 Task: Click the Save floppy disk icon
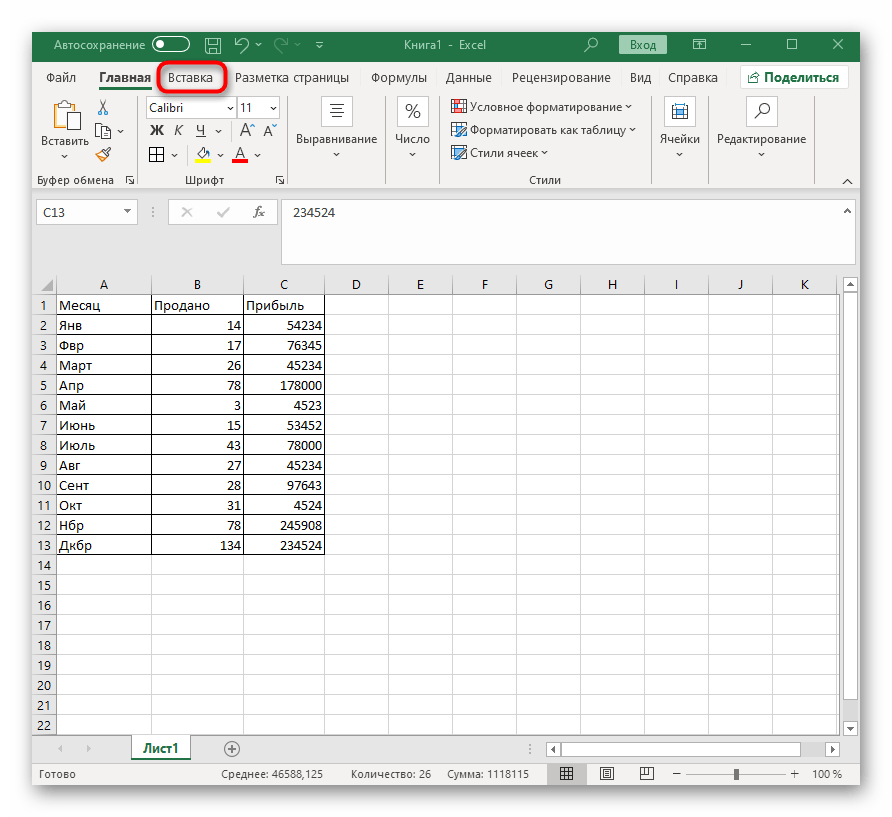pyautogui.click(x=212, y=45)
